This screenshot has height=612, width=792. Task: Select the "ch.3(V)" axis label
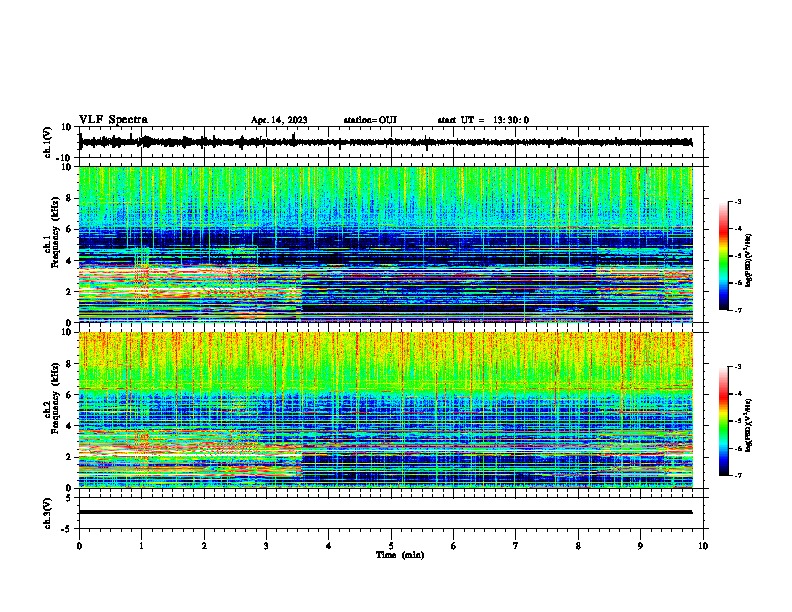[x=48, y=513]
